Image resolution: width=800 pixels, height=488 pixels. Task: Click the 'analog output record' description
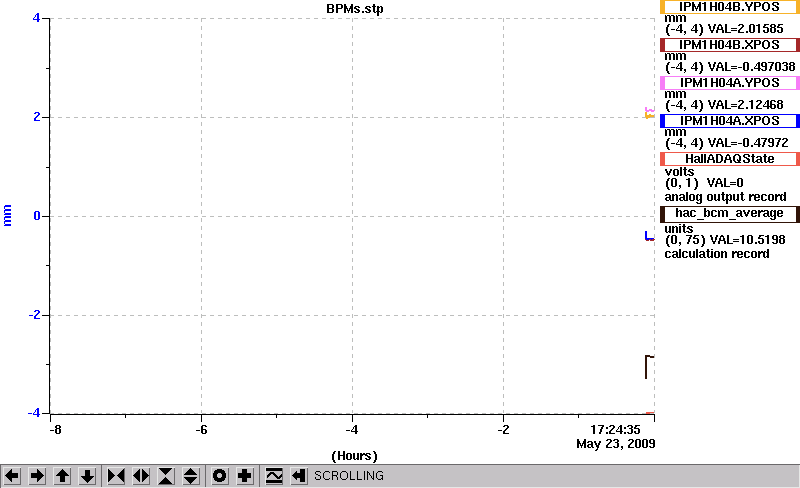coord(726,197)
